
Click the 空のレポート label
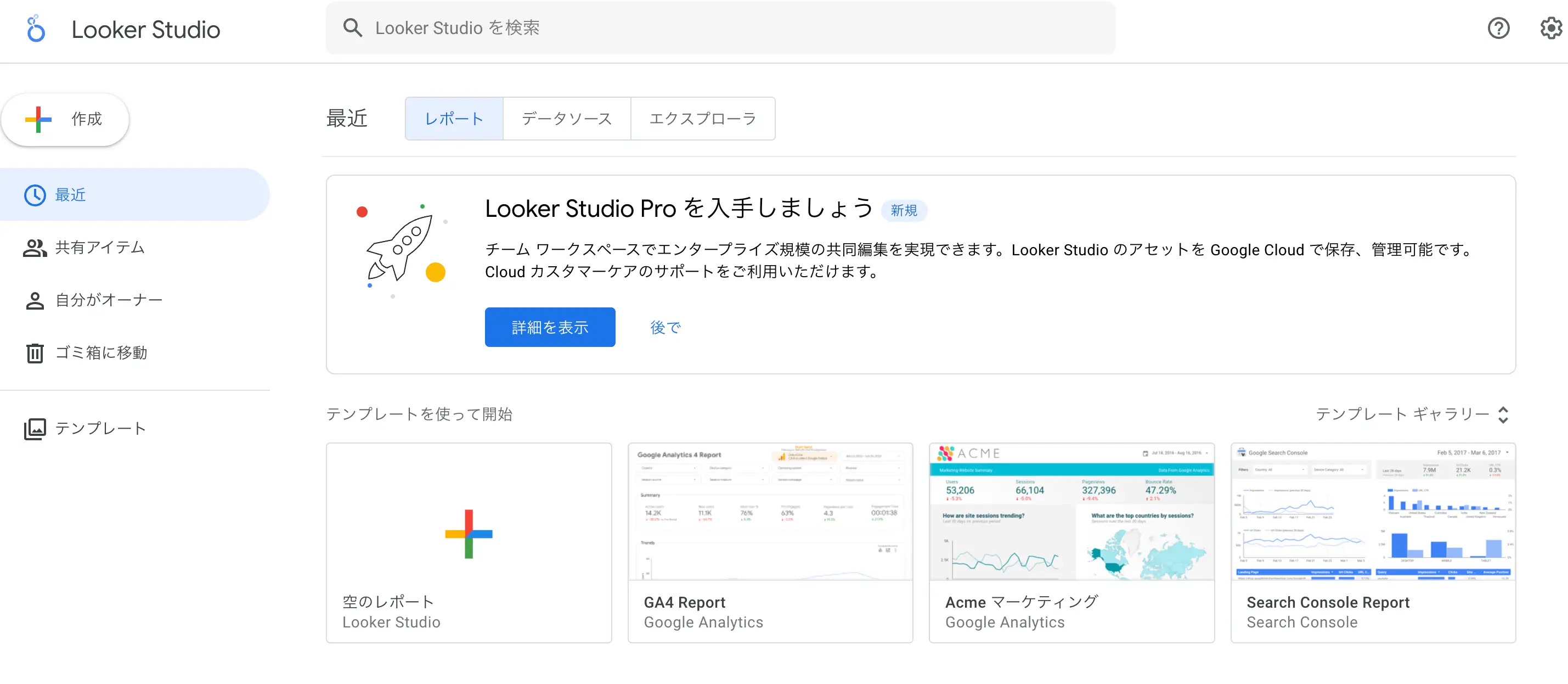coord(388,602)
